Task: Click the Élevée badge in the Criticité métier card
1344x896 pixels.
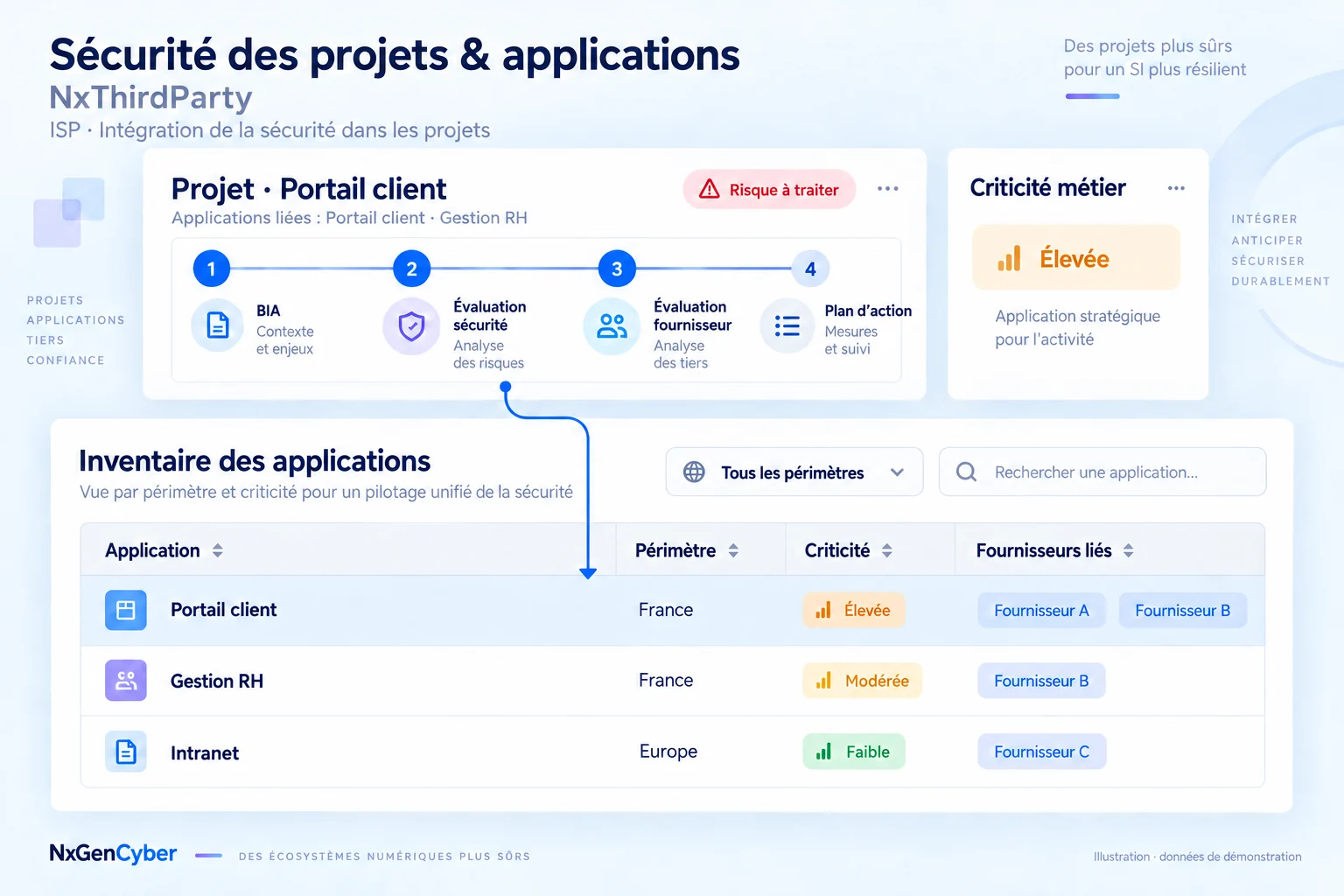Action: click(1076, 257)
